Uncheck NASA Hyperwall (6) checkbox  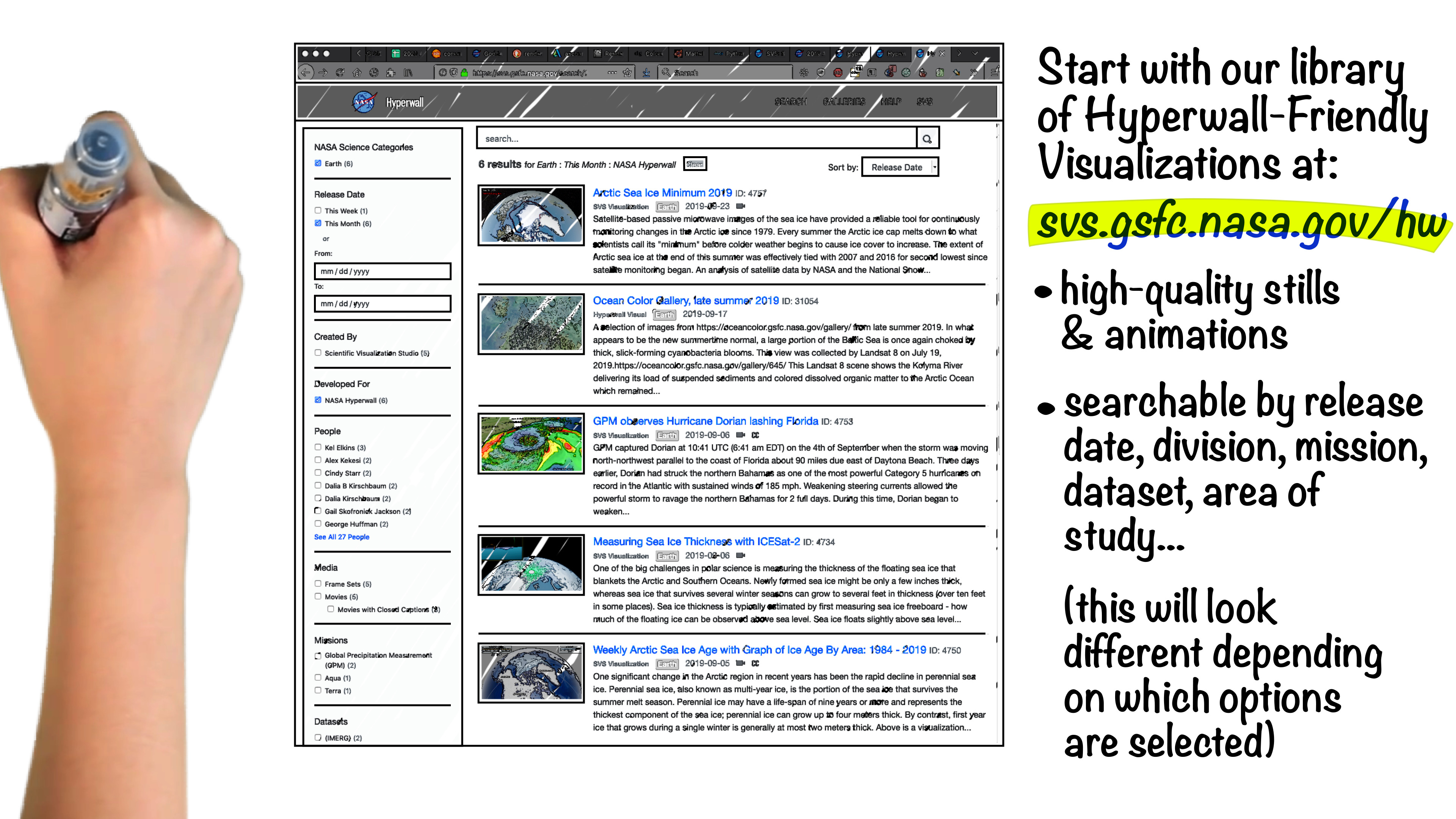(318, 400)
